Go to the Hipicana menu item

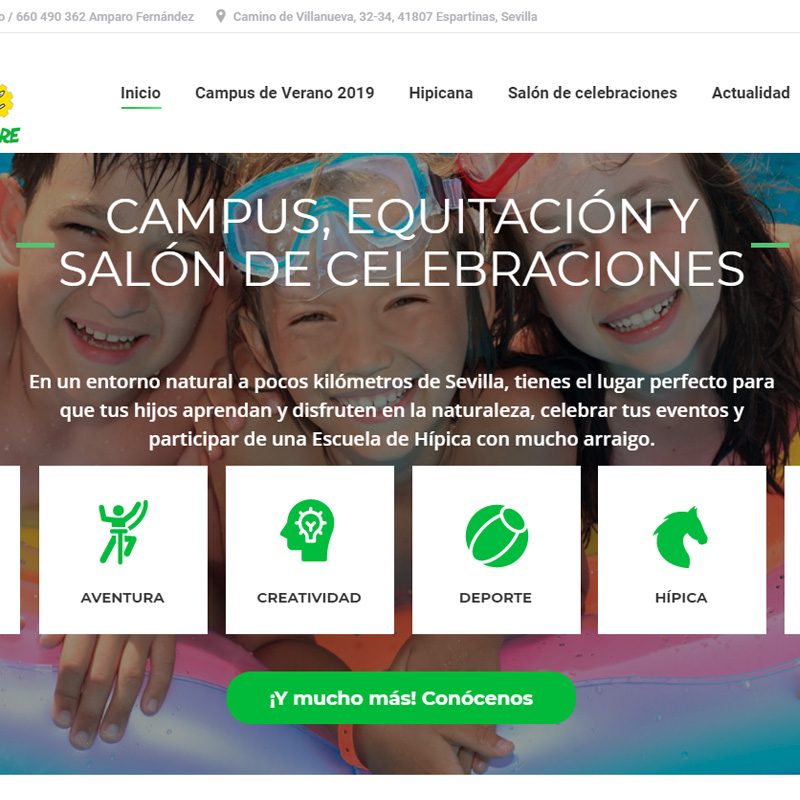[441, 93]
